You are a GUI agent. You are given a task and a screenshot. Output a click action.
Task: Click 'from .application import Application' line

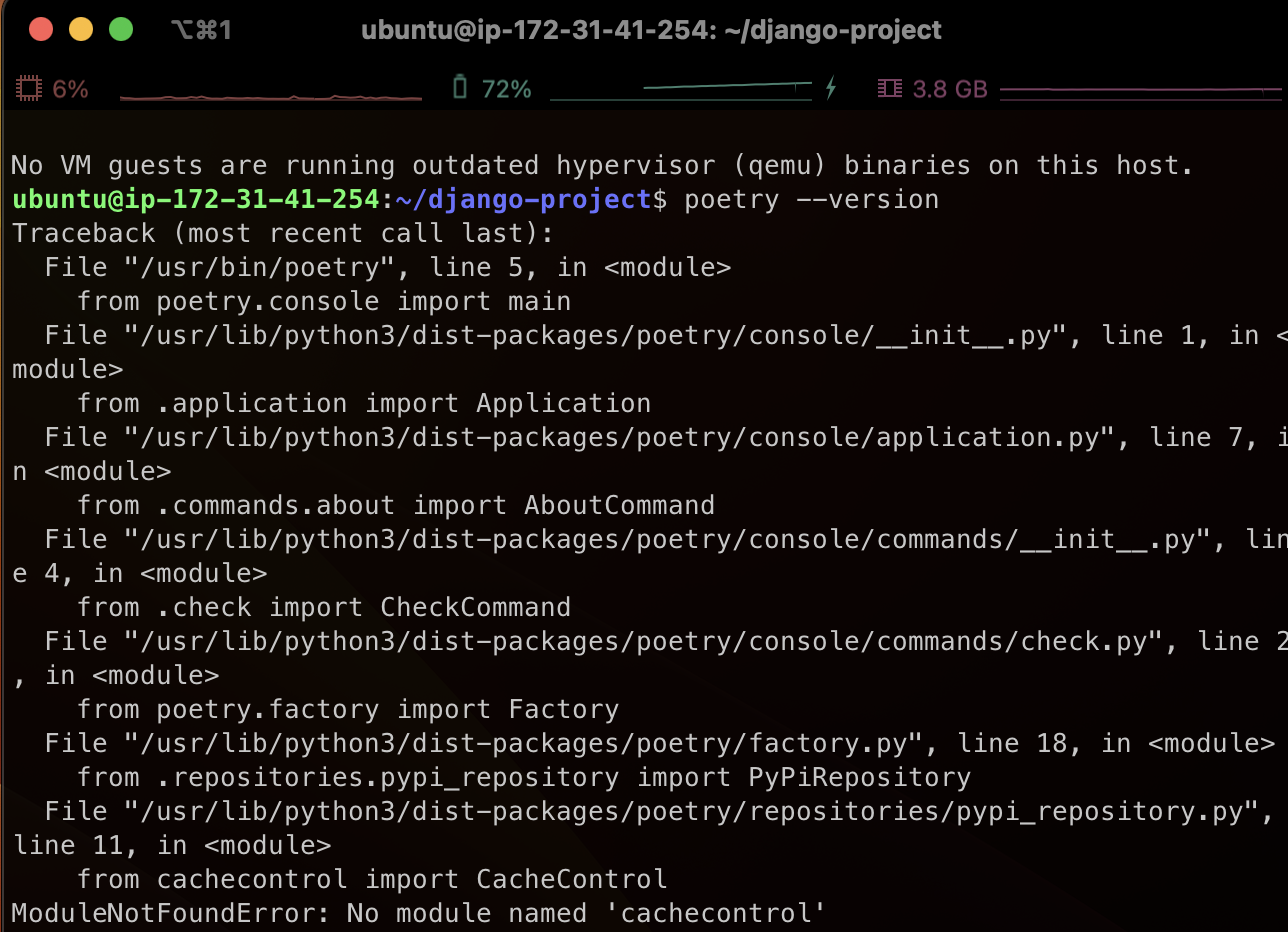[x=364, y=403]
